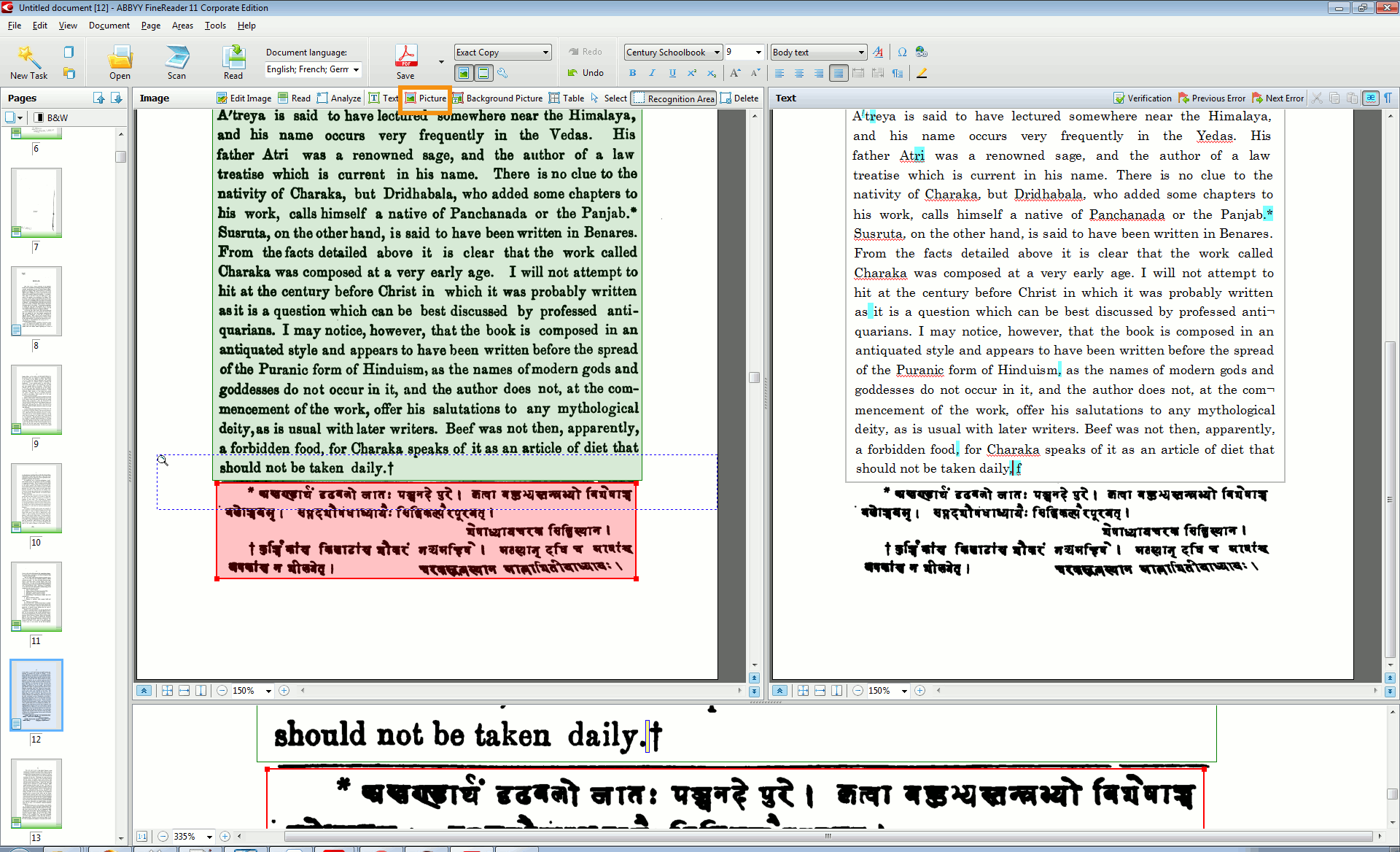Open the Edit menu
The width and height of the screenshot is (1400, 852).
[40, 26]
